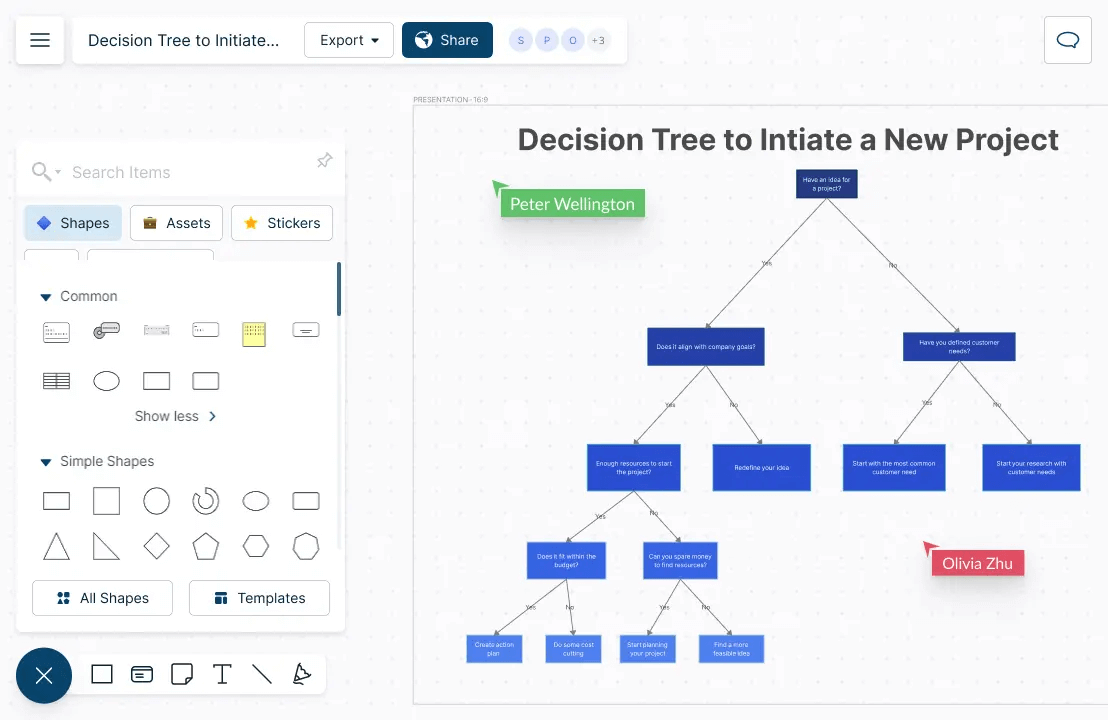Viewport: 1108px width, 720px height.
Task: Pick the ellipse in Common shapes
Action: click(x=107, y=382)
